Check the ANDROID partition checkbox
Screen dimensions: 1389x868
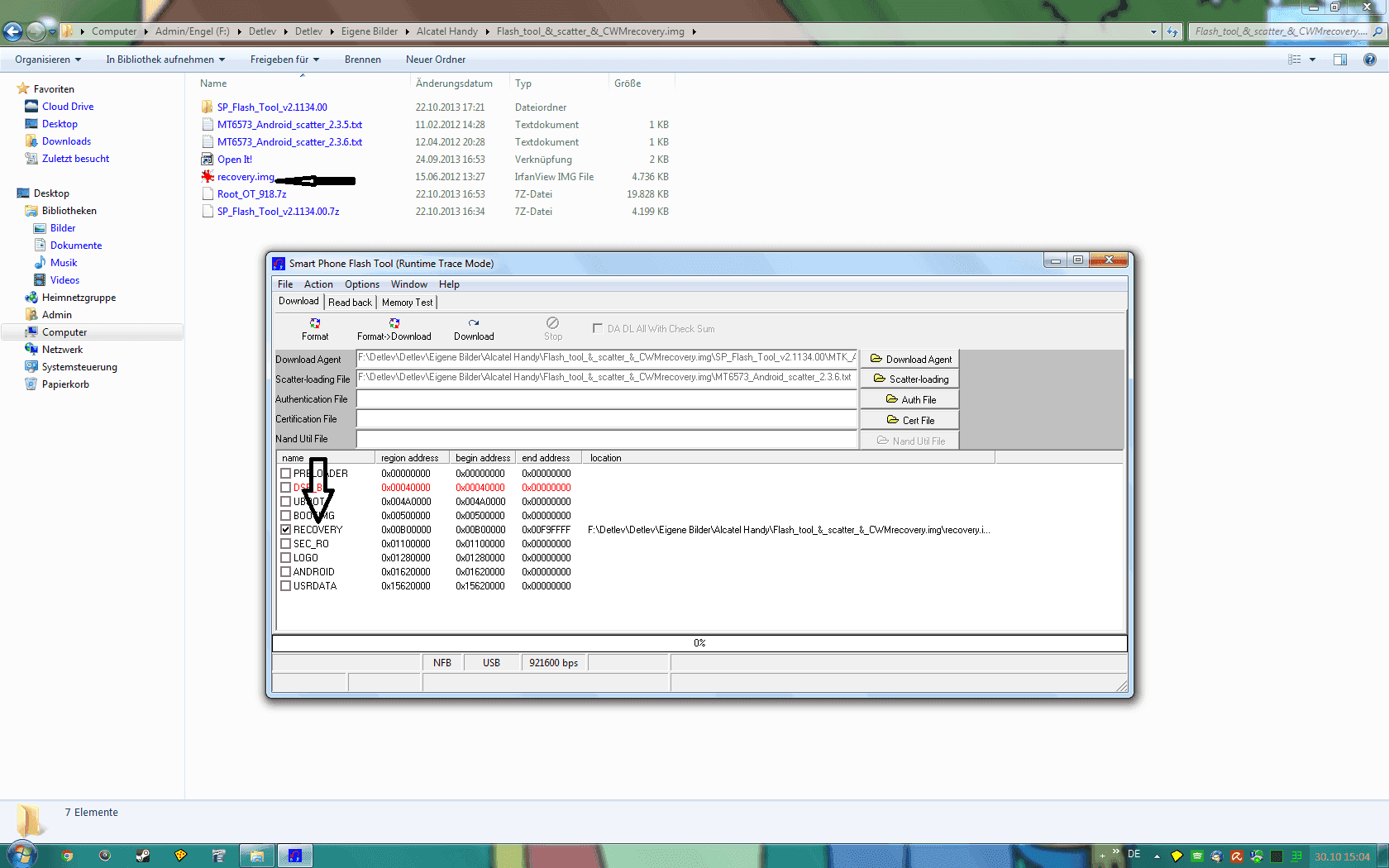pyautogui.click(x=285, y=571)
